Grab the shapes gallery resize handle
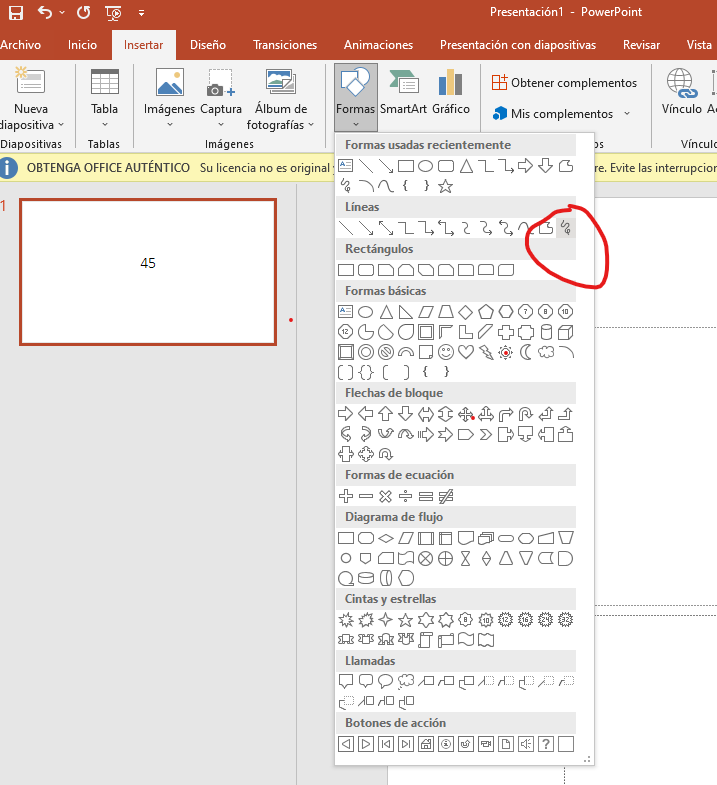717x785 pixels. pyautogui.click(x=587, y=759)
